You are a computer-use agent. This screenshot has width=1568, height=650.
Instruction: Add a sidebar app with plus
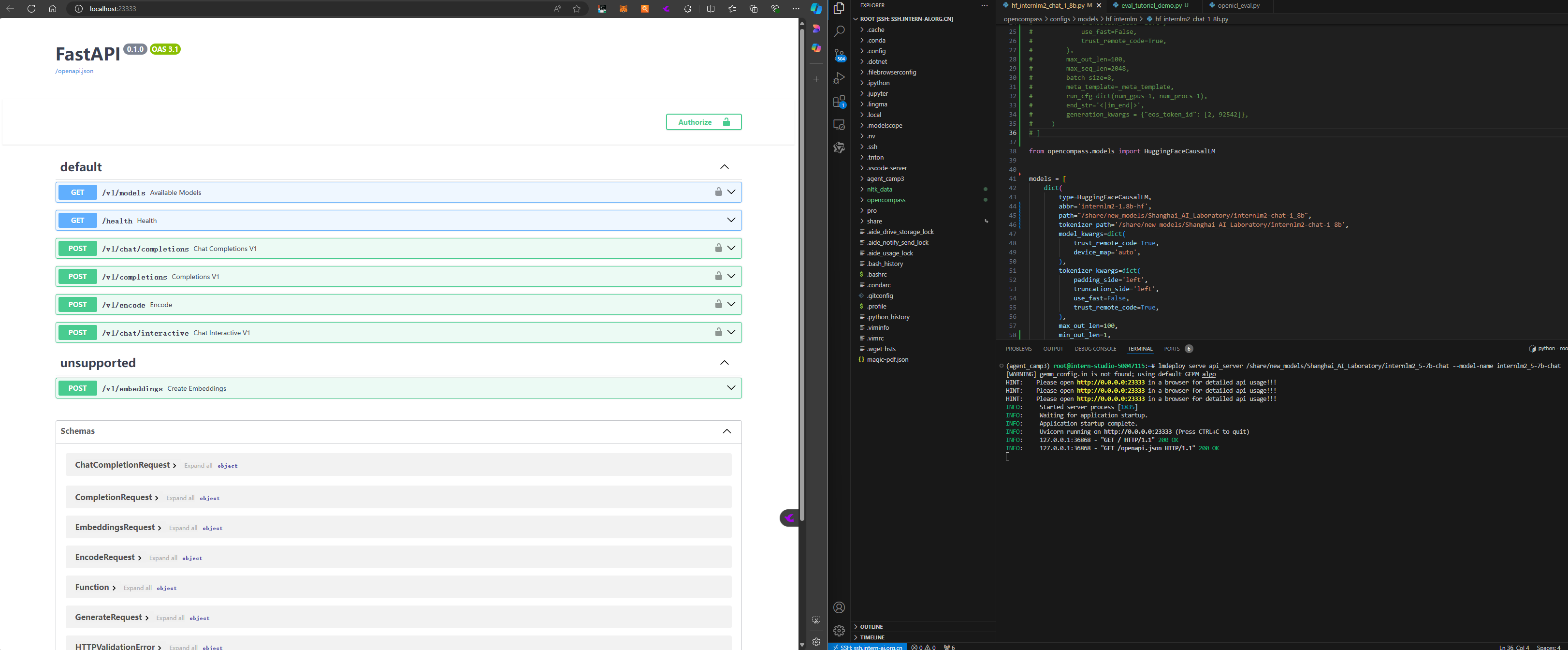(x=816, y=79)
